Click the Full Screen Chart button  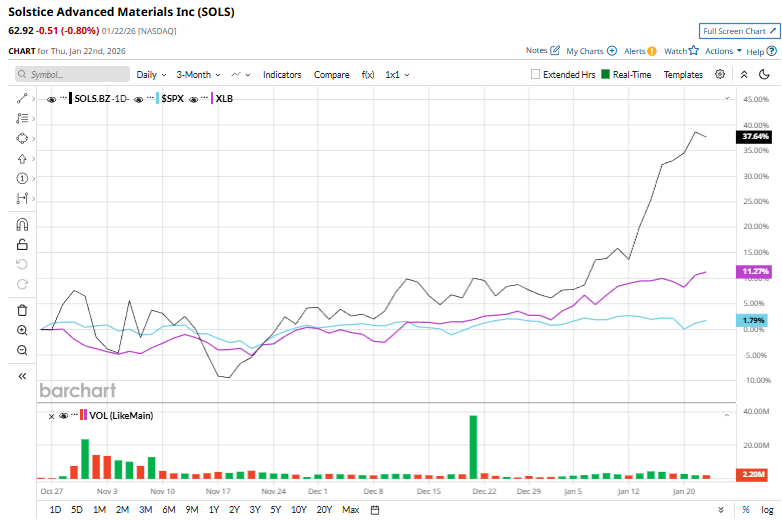(739, 31)
